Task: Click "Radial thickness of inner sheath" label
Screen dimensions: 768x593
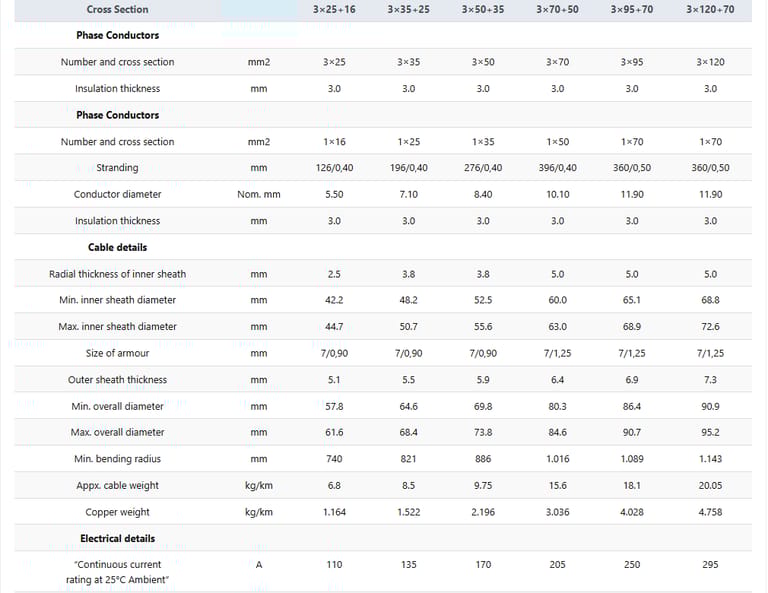Action: coord(117,274)
